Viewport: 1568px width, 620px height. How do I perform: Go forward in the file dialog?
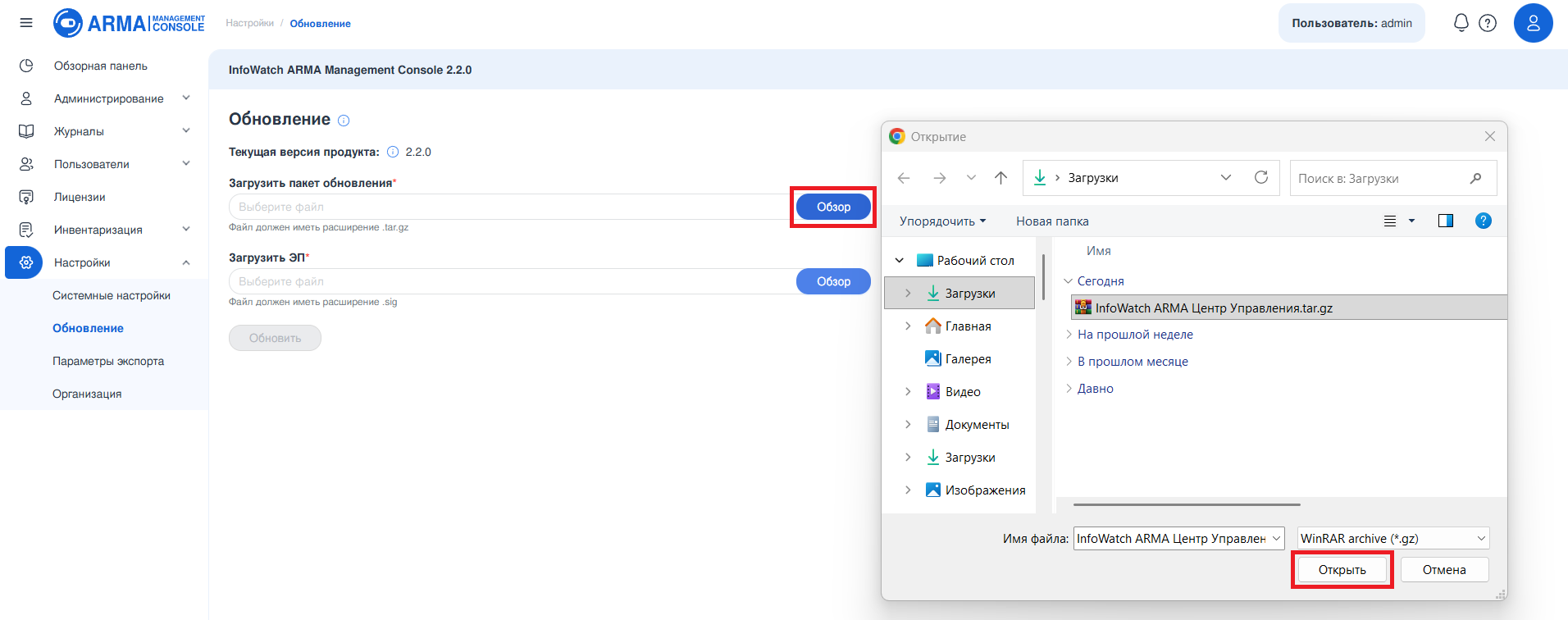pos(940,178)
